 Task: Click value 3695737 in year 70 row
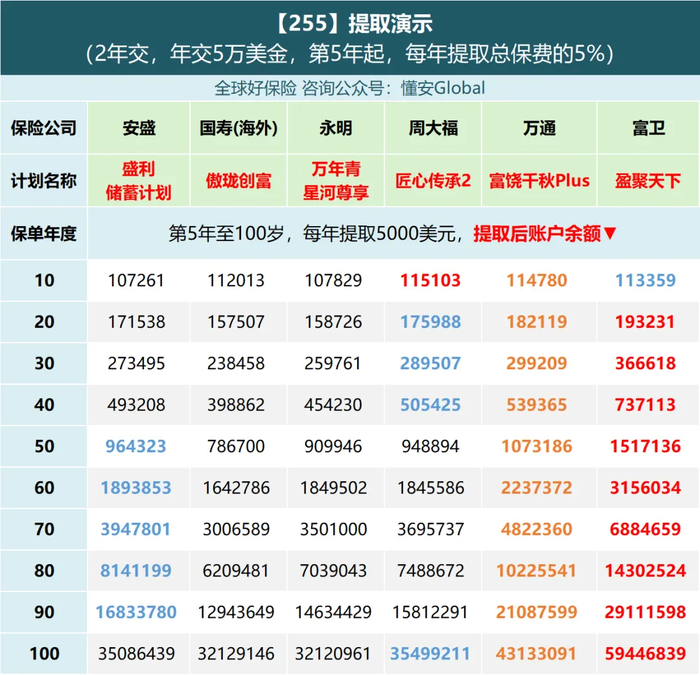(x=431, y=529)
